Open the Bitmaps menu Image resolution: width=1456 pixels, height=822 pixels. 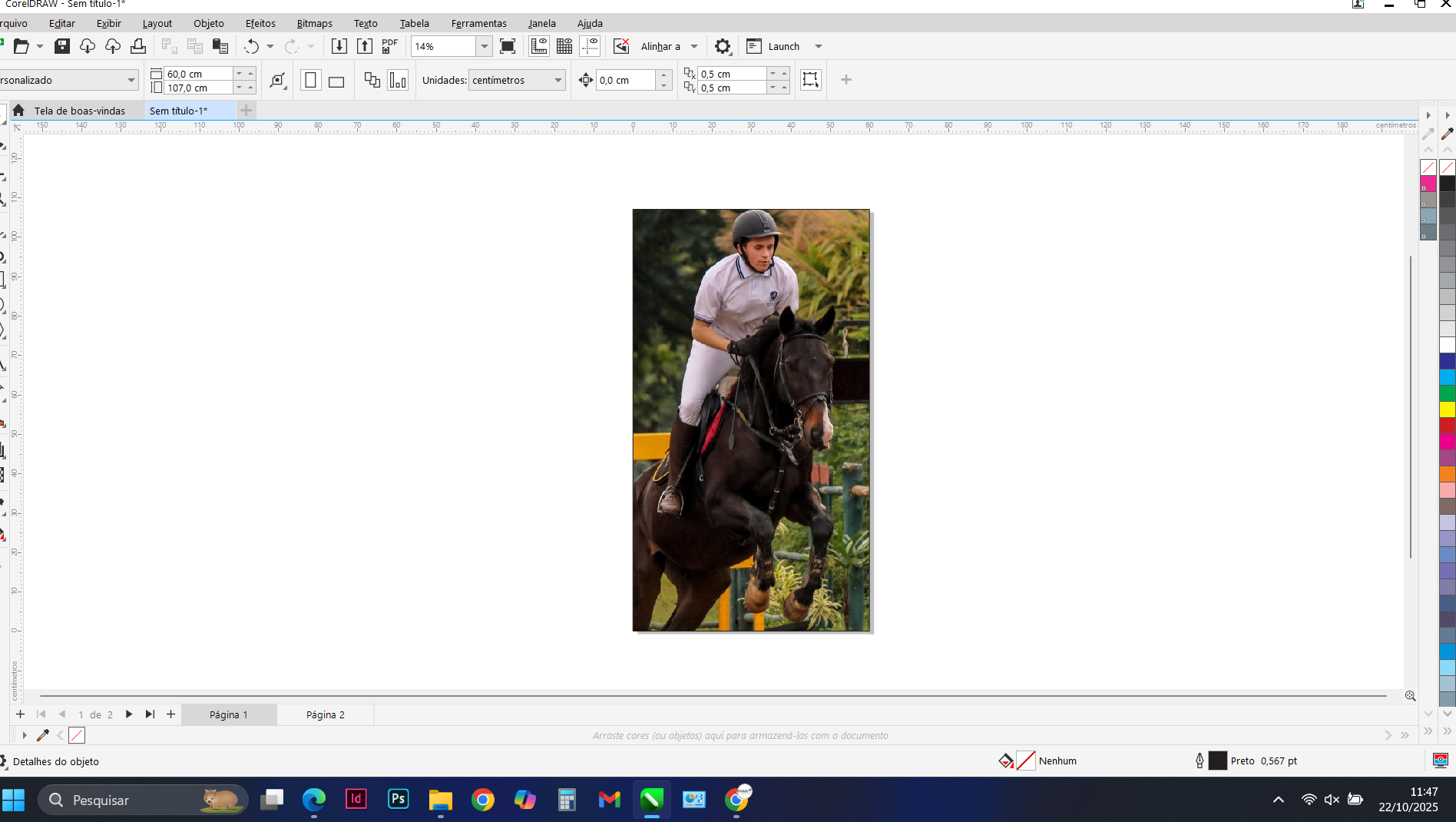click(314, 23)
